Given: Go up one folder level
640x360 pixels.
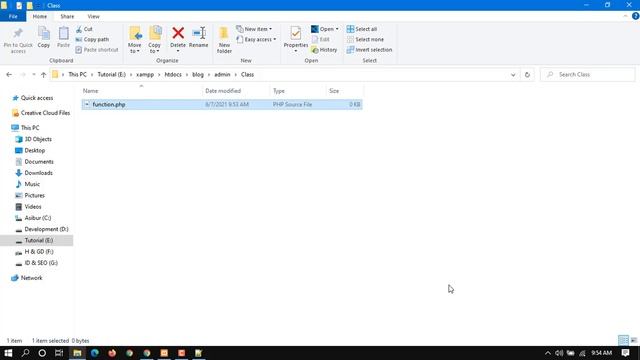Looking at the screenshot, I should (43, 75).
